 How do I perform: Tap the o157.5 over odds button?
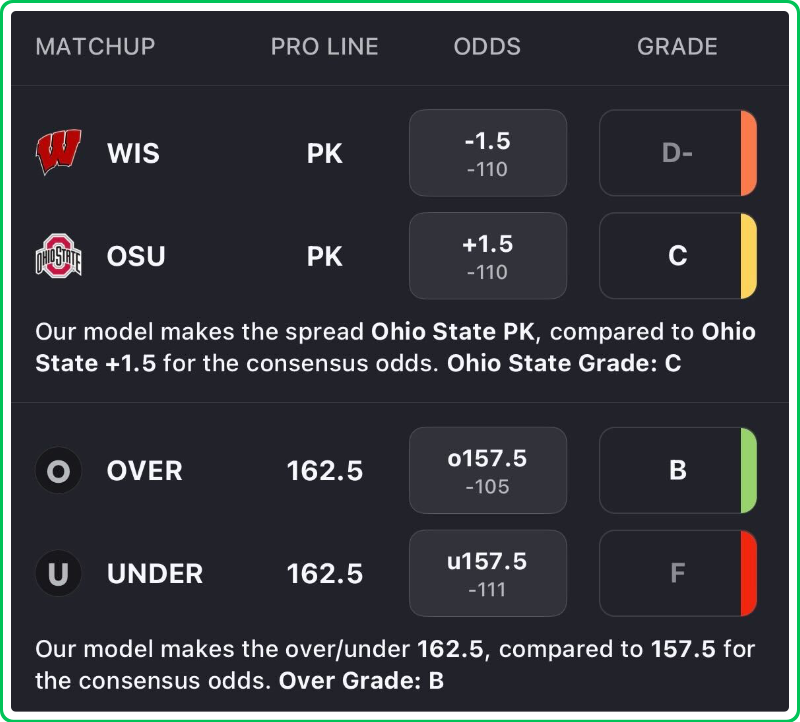click(x=488, y=470)
